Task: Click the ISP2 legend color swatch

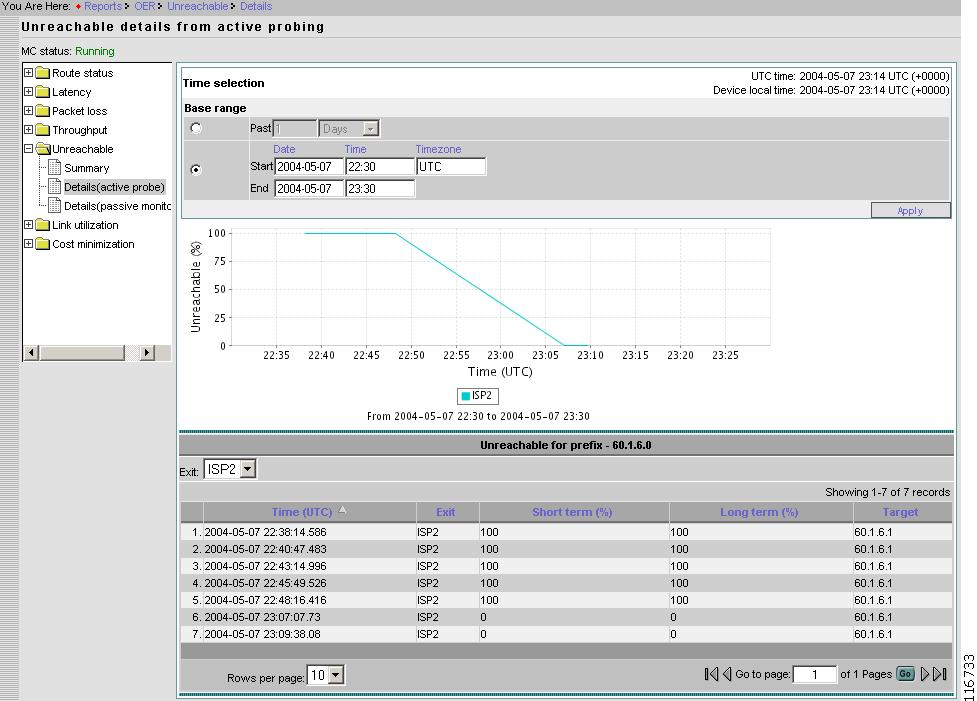Action: click(465, 396)
